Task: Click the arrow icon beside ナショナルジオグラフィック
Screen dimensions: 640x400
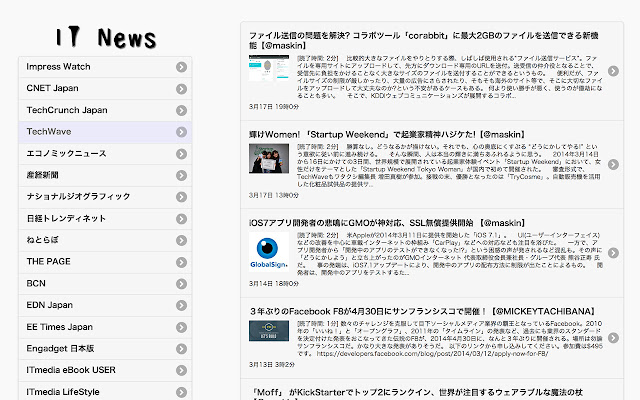Action: [182, 197]
